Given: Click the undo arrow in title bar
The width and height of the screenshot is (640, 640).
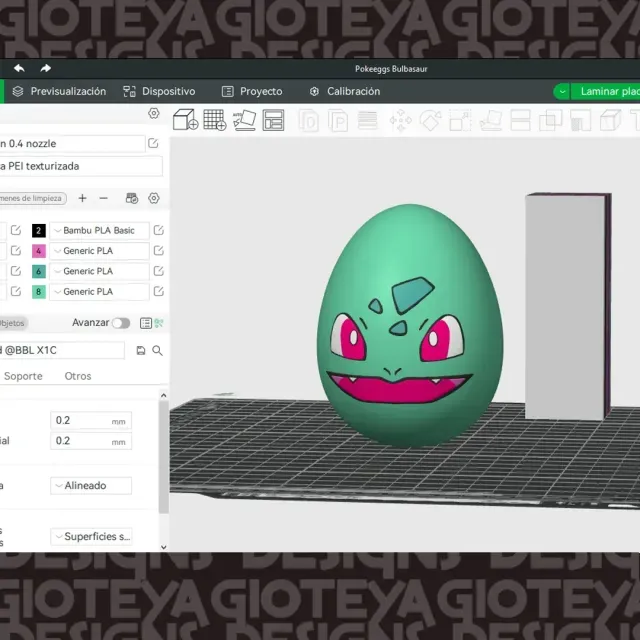Looking at the screenshot, I should tap(19, 68).
